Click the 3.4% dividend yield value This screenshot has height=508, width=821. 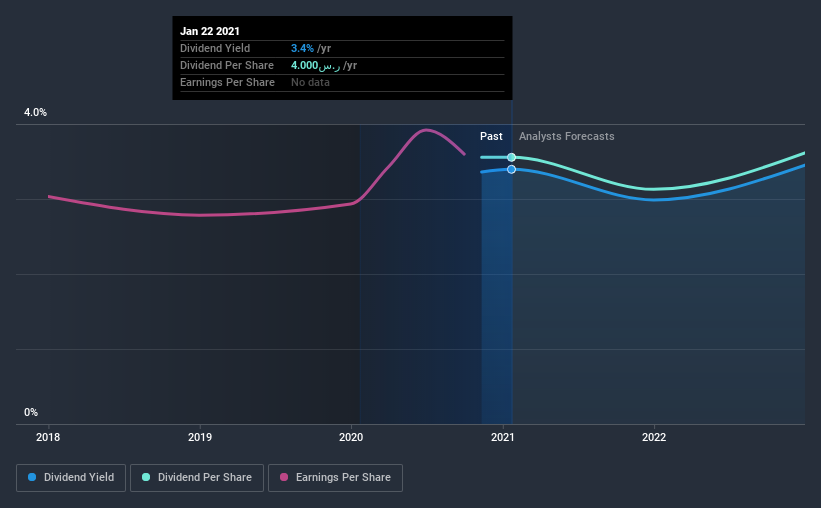pyautogui.click(x=302, y=48)
